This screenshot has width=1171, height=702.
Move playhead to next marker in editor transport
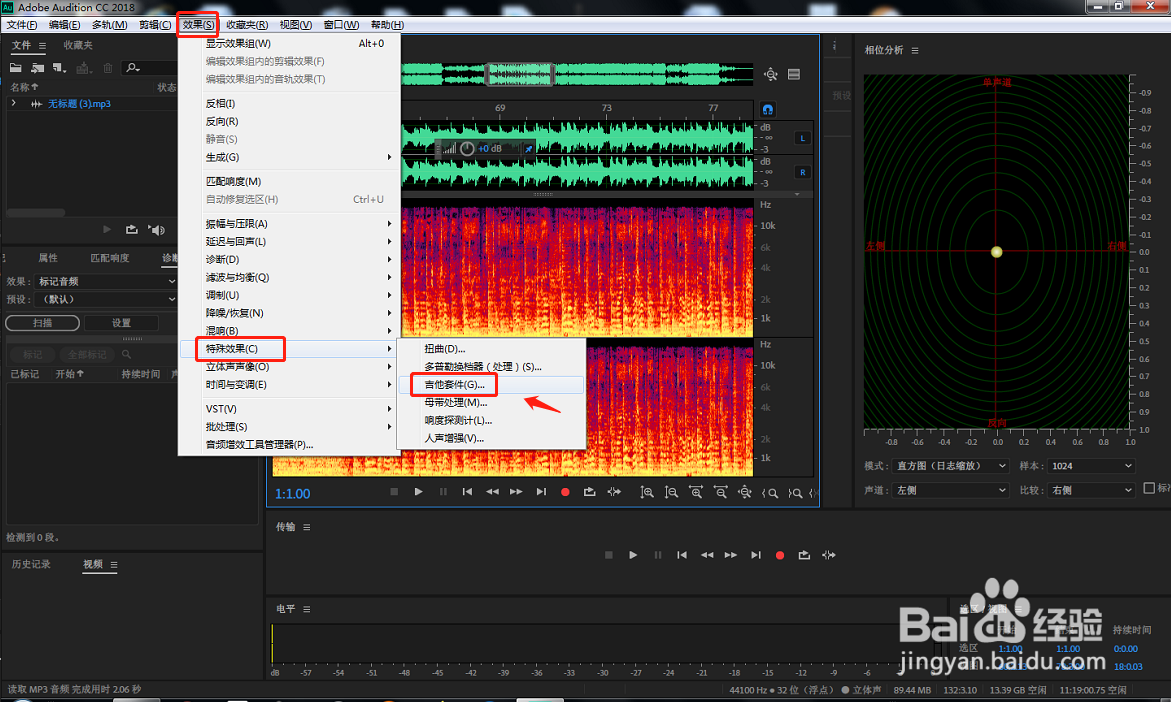point(541,492)
